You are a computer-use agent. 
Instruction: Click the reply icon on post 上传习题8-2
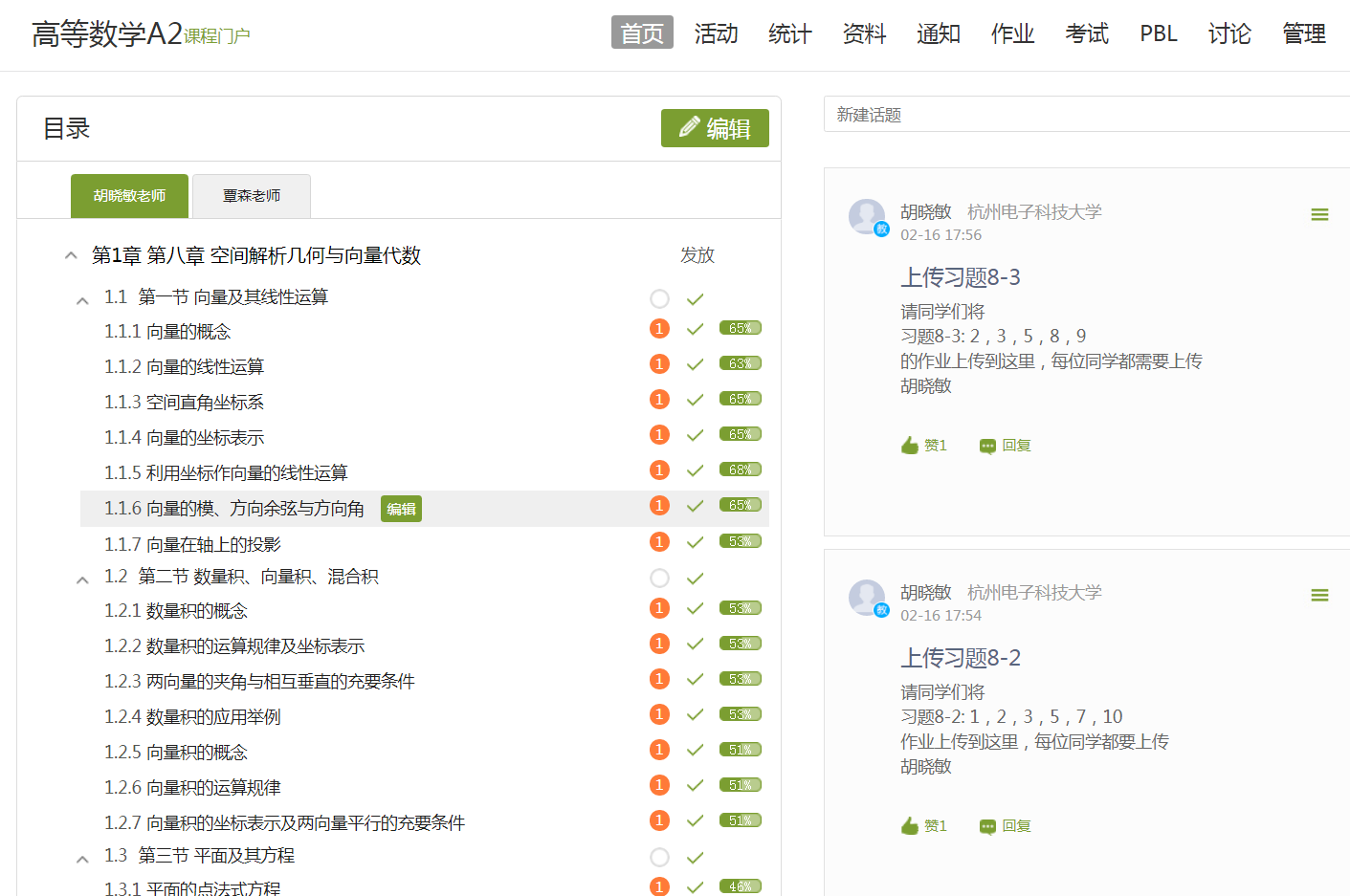coord(987,827)
